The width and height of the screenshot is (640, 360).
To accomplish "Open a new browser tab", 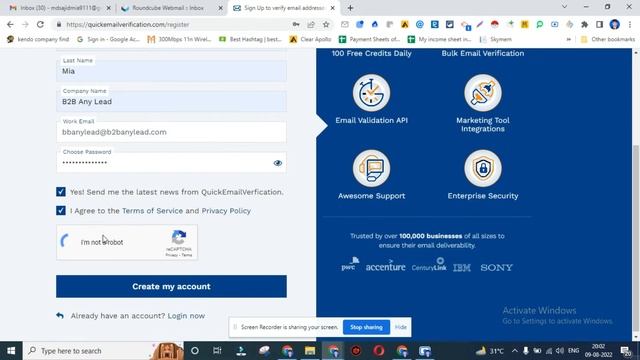I will (350, 8).
